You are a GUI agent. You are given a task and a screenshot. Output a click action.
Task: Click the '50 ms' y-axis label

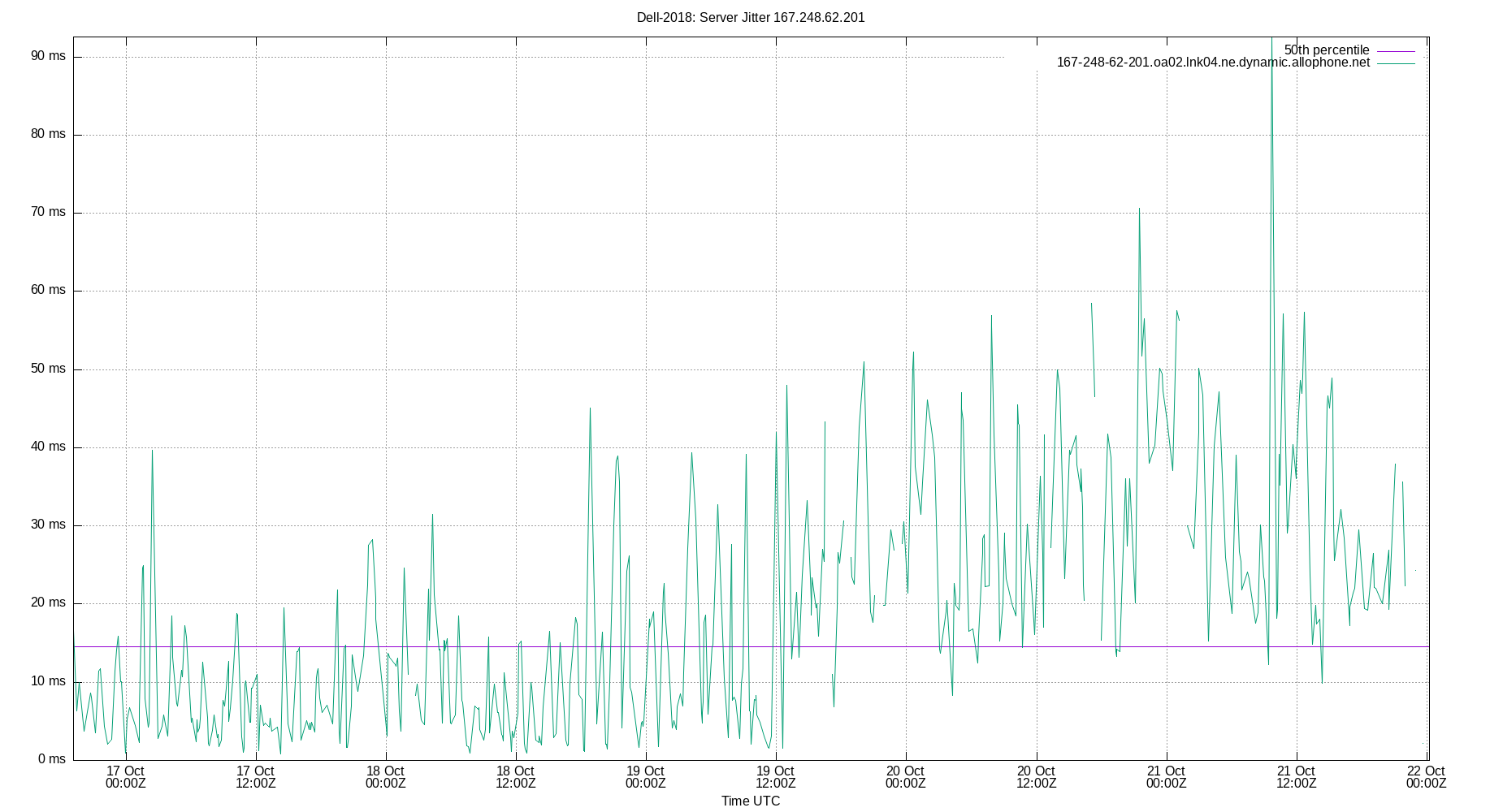[x=48, y=369]
